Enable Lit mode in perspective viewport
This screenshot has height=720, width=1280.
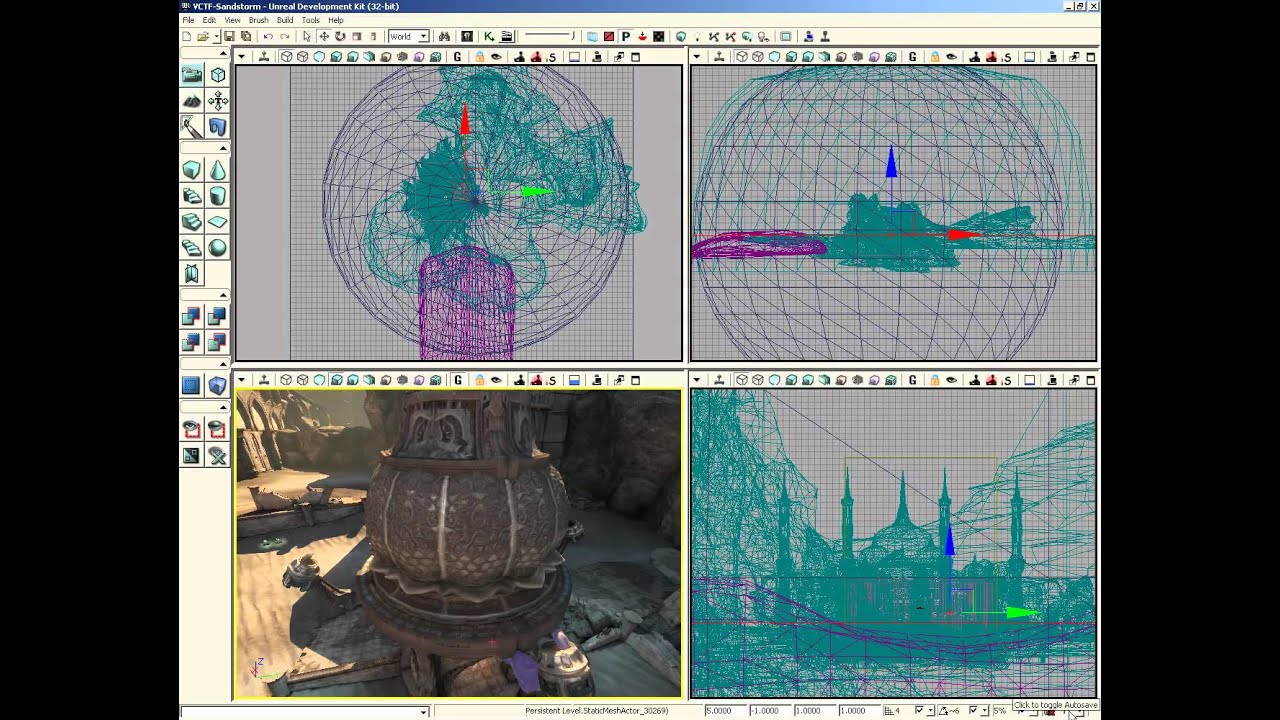coord(336,380)
